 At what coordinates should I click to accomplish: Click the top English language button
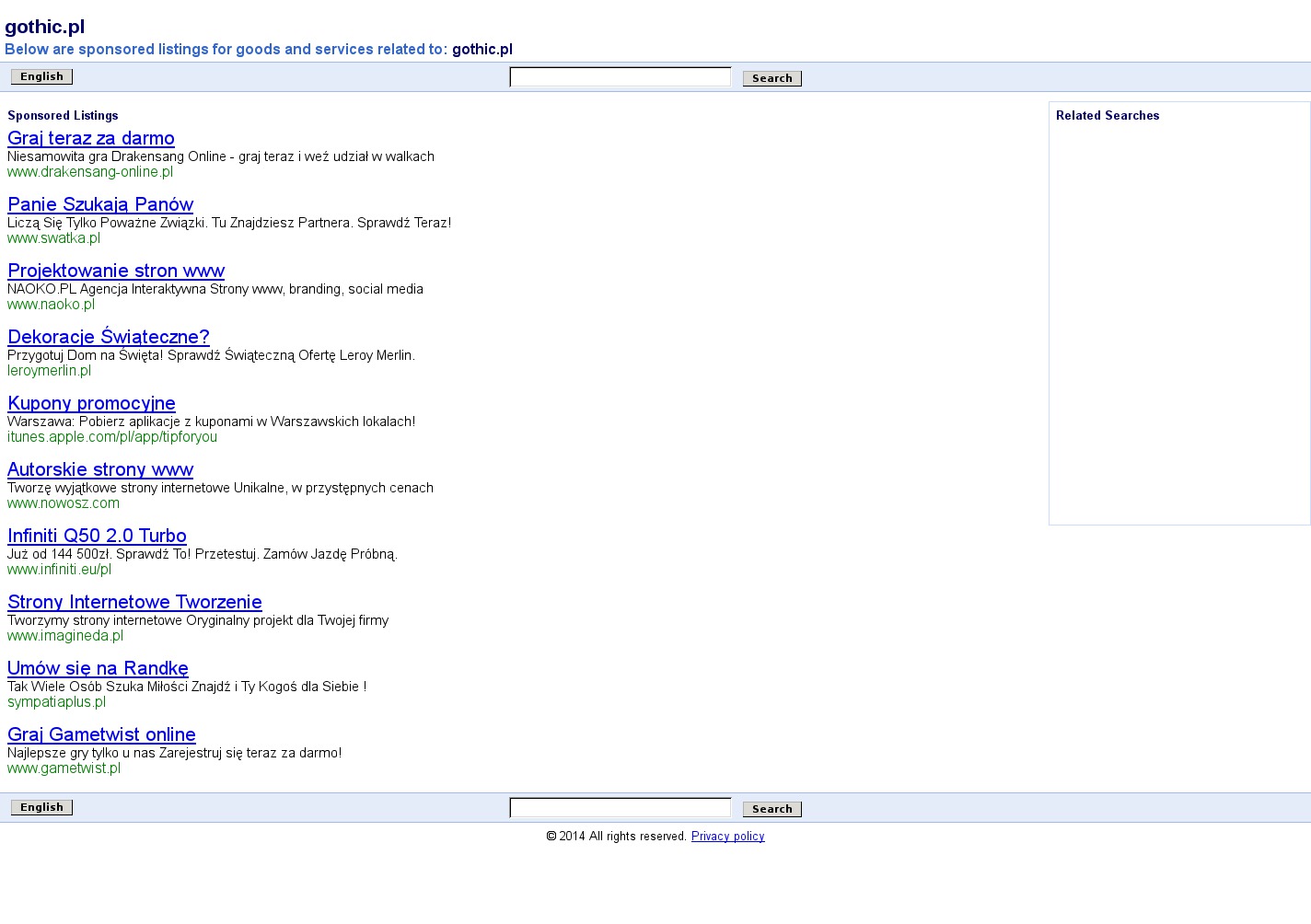[41, 76]
